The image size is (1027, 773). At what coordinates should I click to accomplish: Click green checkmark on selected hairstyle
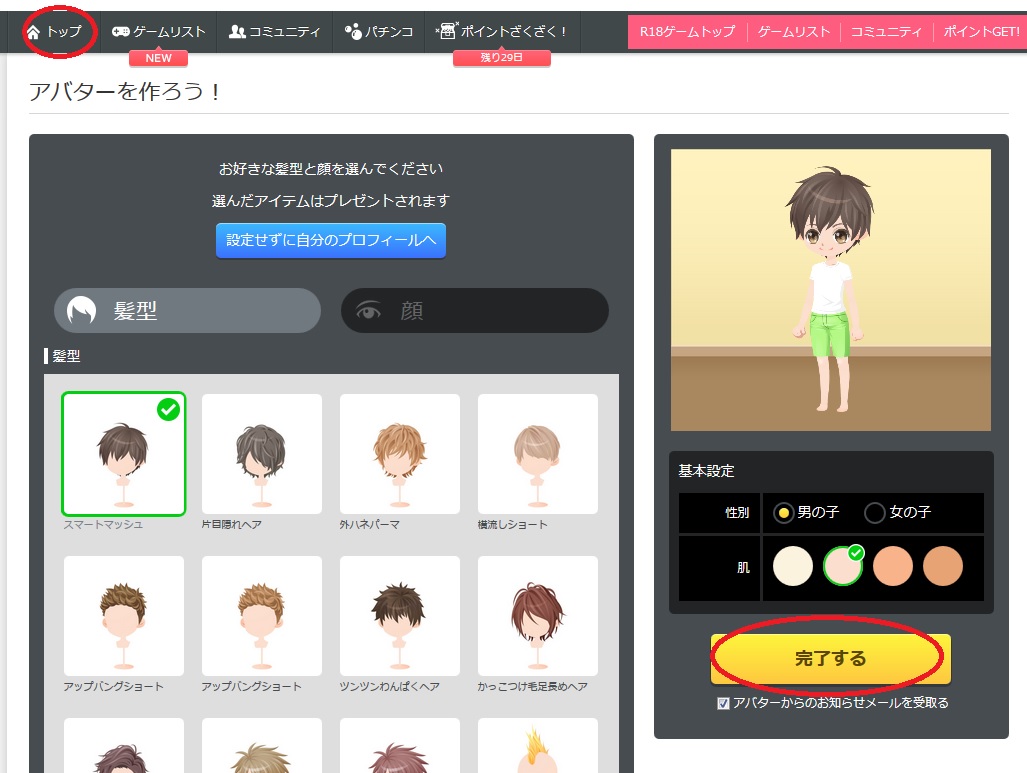(x=168, y=409)
